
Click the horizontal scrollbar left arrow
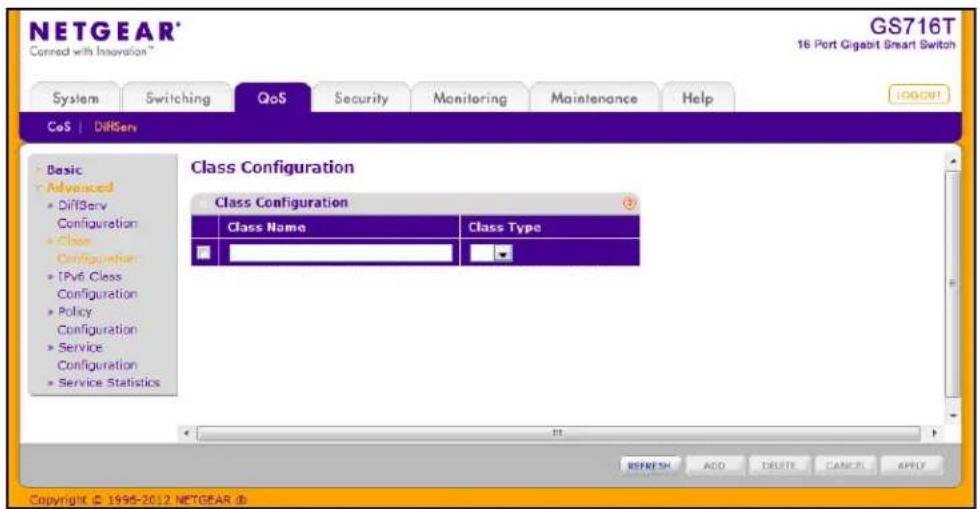pyautogui.click(x=187, y=432)
